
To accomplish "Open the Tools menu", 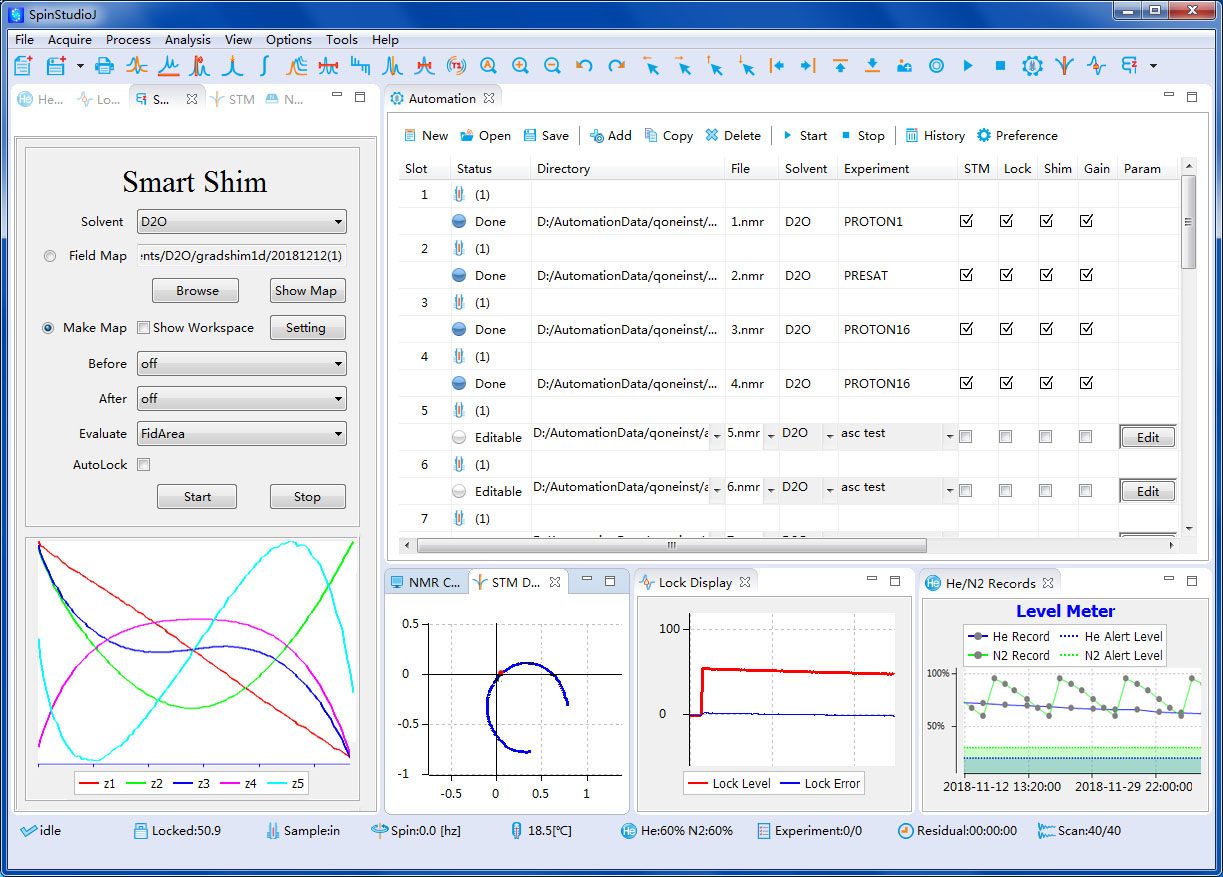I will [x=342, y=40].
